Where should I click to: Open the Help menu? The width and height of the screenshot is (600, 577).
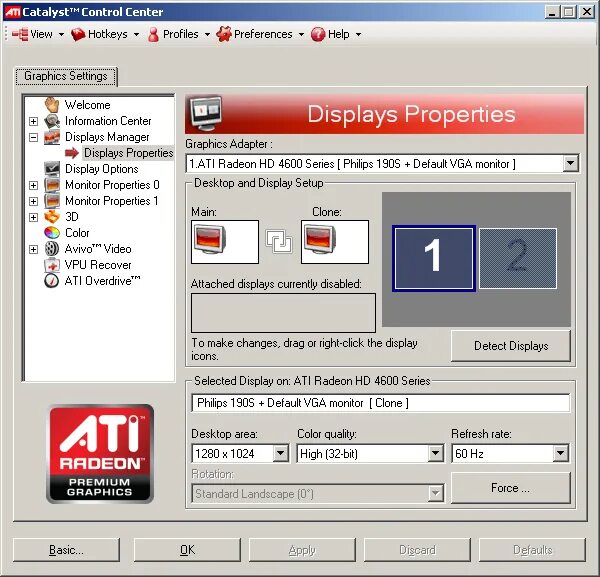(336, 34)
